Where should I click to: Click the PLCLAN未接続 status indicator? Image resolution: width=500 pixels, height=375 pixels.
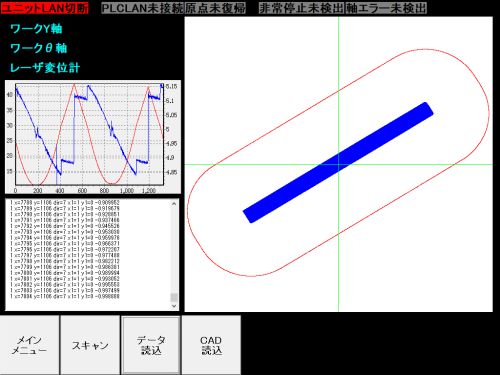pyautogui.click(x=143, y=8)
